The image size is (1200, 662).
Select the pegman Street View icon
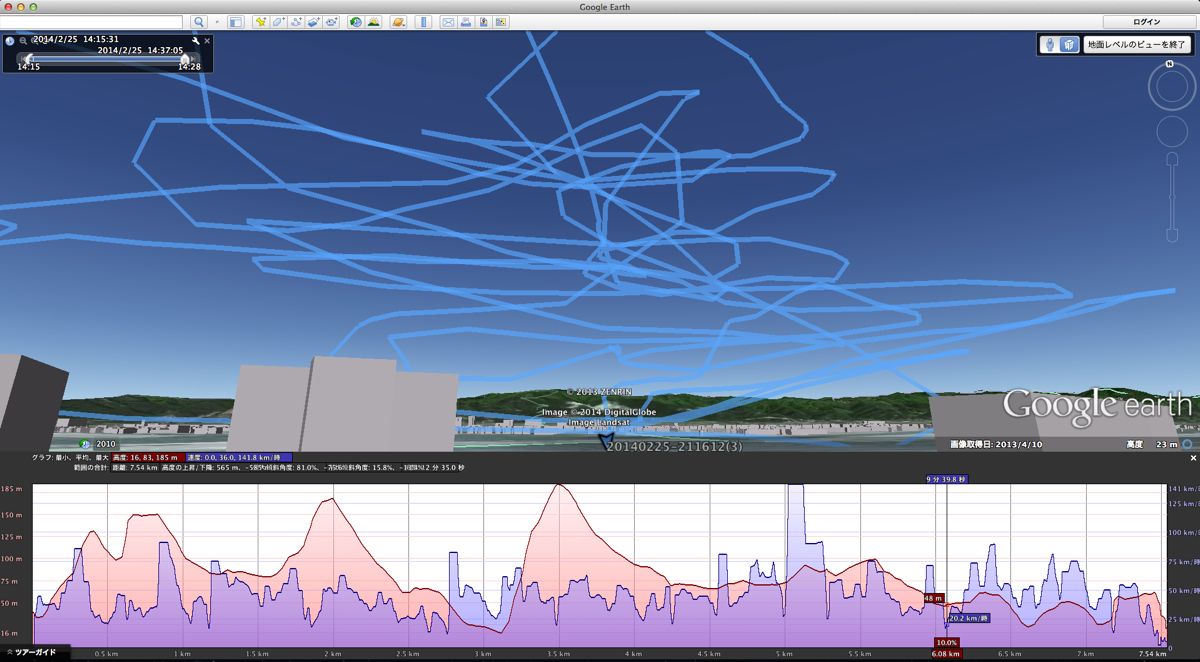1050,45
